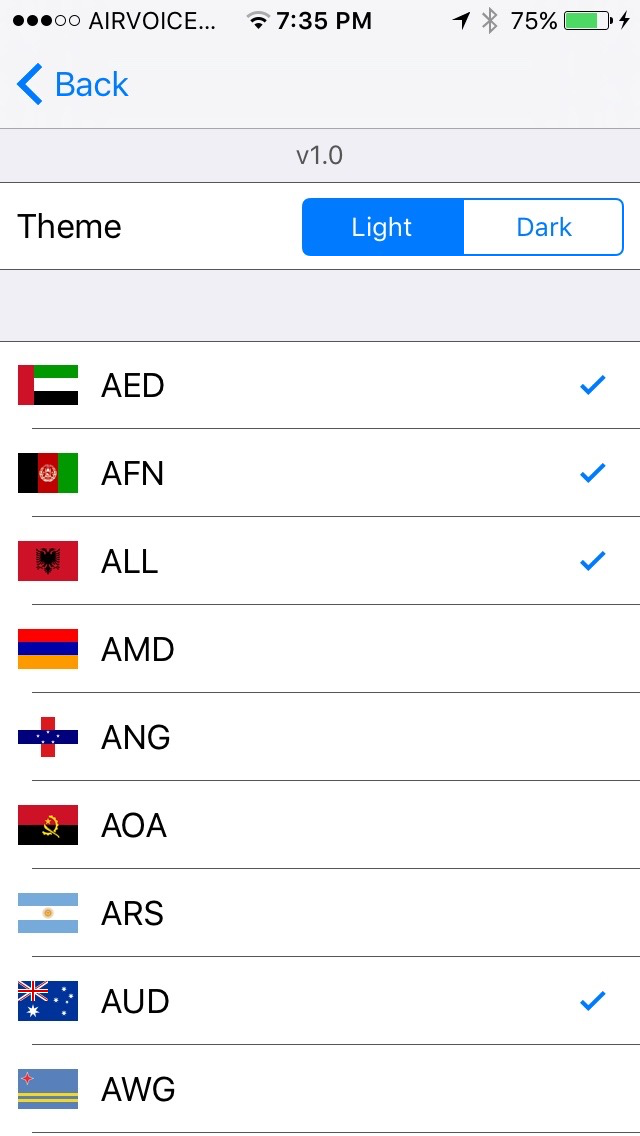Viewport: 640px width, 1136px height.
Task: Switch theme to Dark
Action: pyautogui.click(x=543, y=227)
